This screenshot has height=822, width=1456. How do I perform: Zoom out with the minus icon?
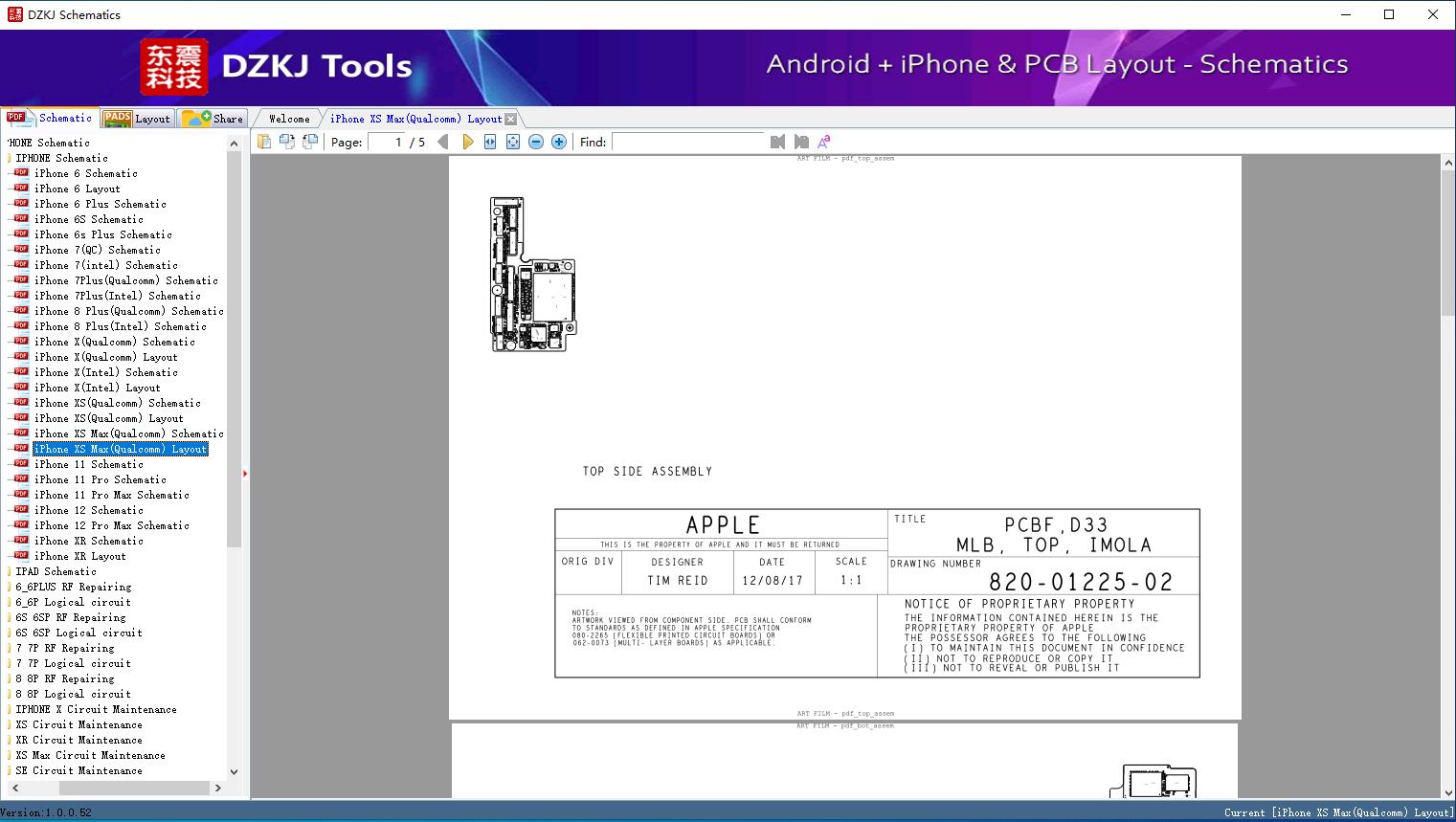(x=536, y=142)
